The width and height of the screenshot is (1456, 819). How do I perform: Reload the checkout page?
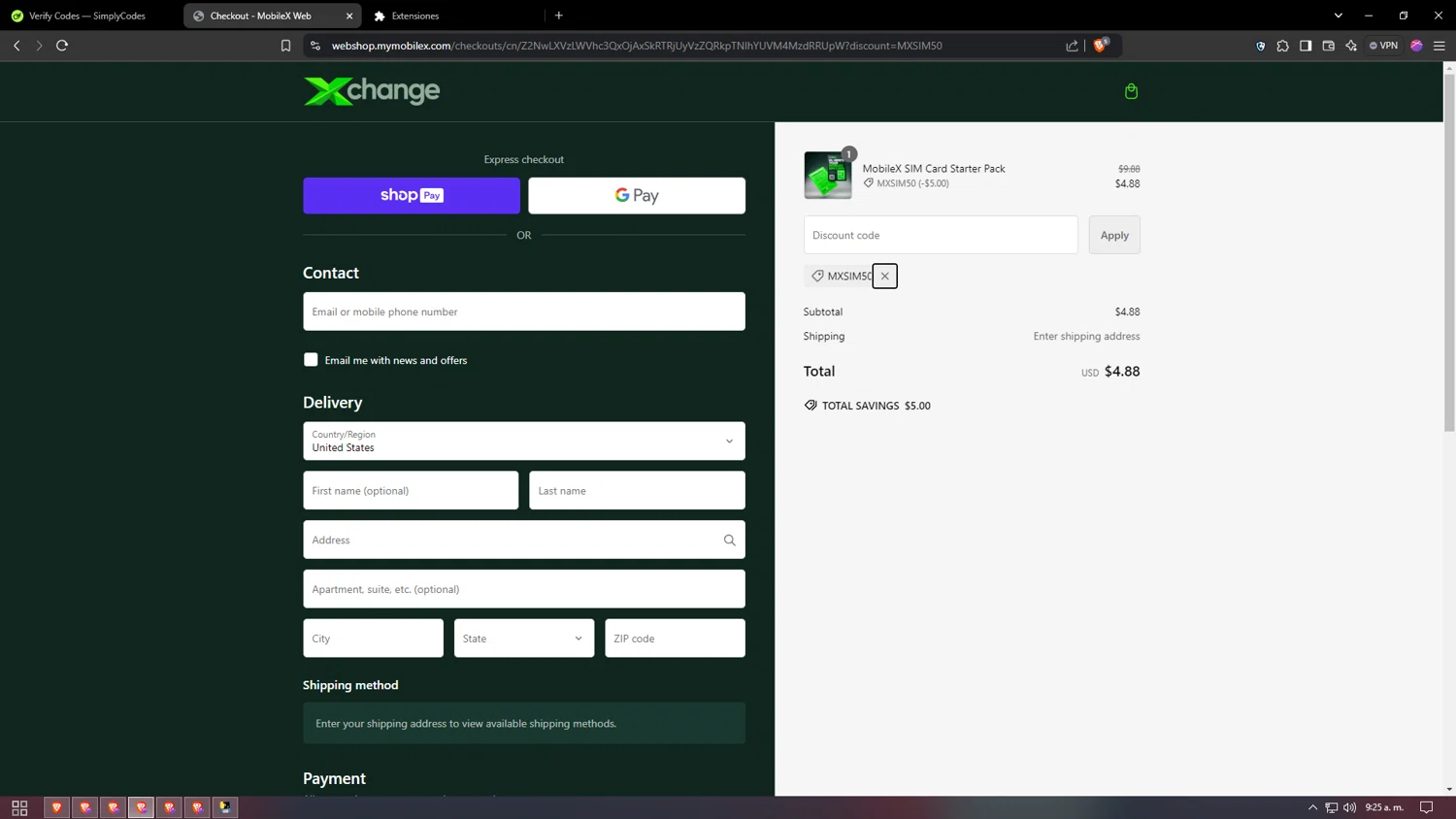pos(62,46)
